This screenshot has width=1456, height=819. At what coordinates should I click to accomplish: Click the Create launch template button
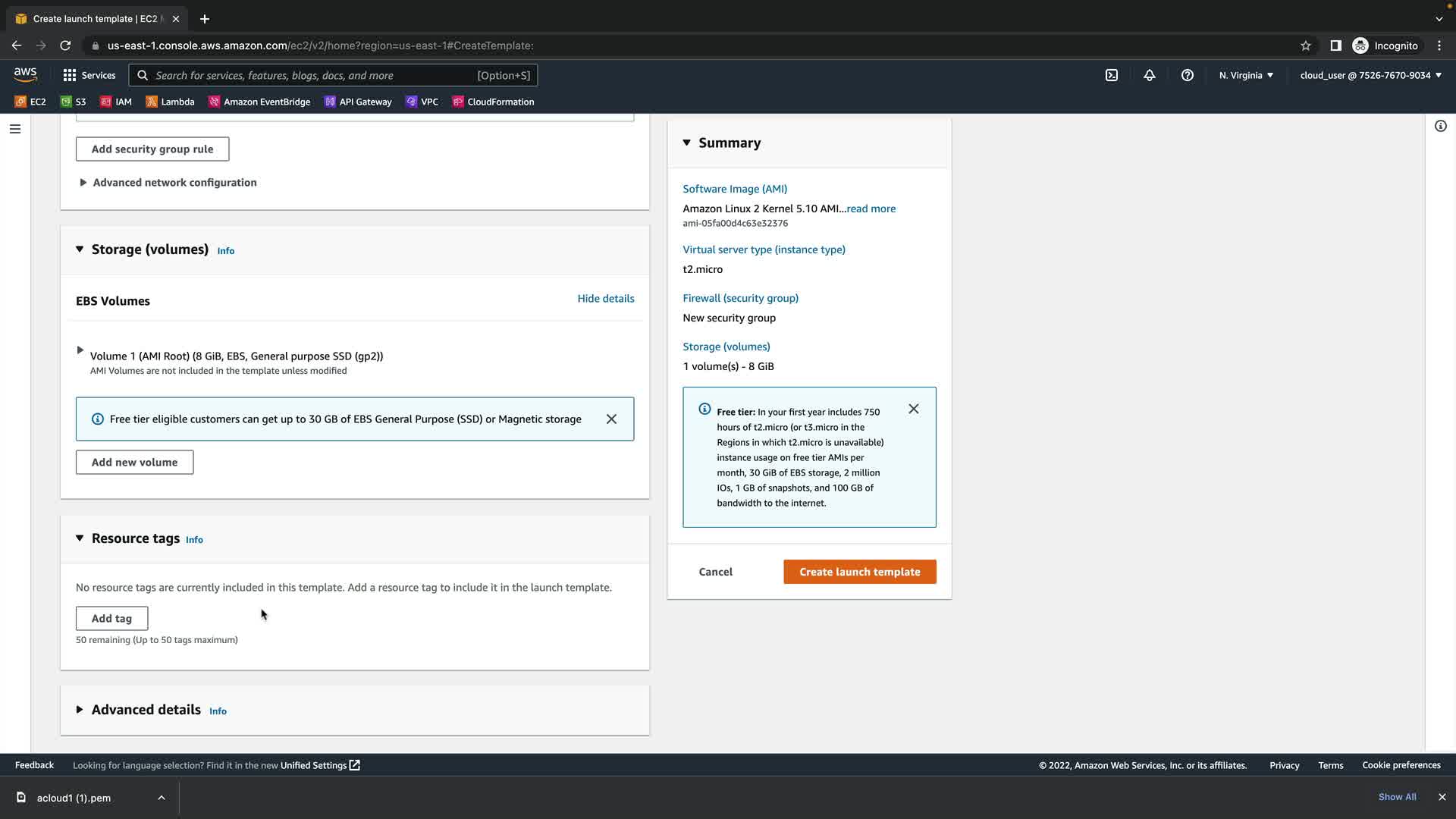(859, 572)
